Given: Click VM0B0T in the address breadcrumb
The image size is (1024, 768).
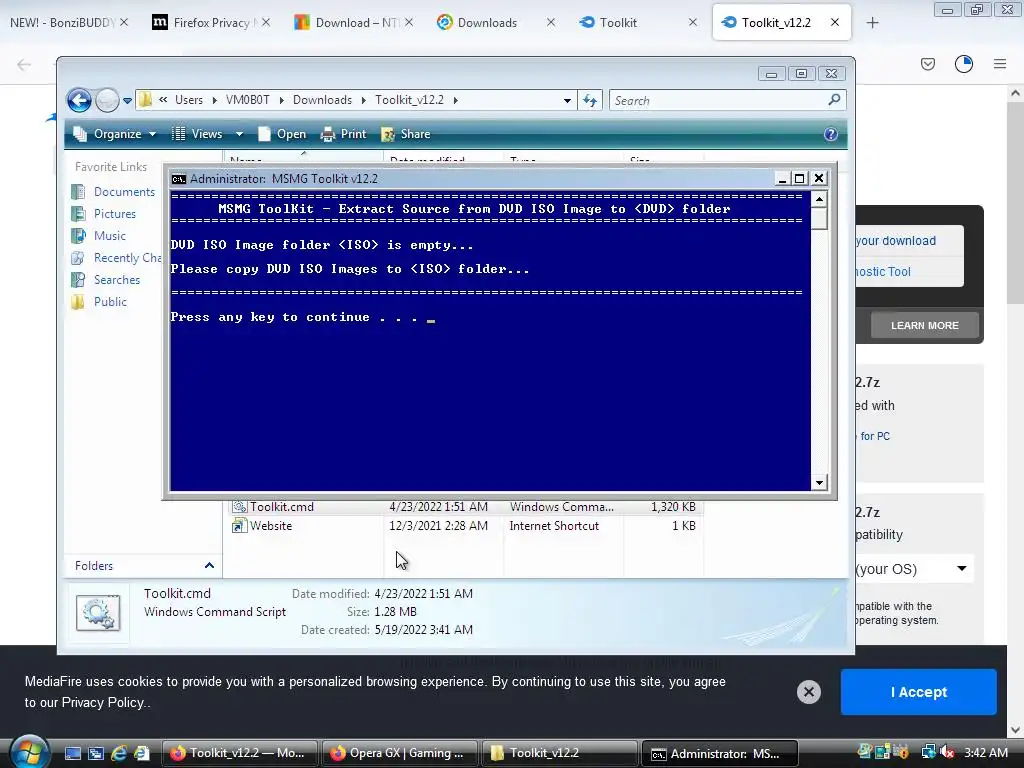Looking at the screenshot, I should coord(248,100).
